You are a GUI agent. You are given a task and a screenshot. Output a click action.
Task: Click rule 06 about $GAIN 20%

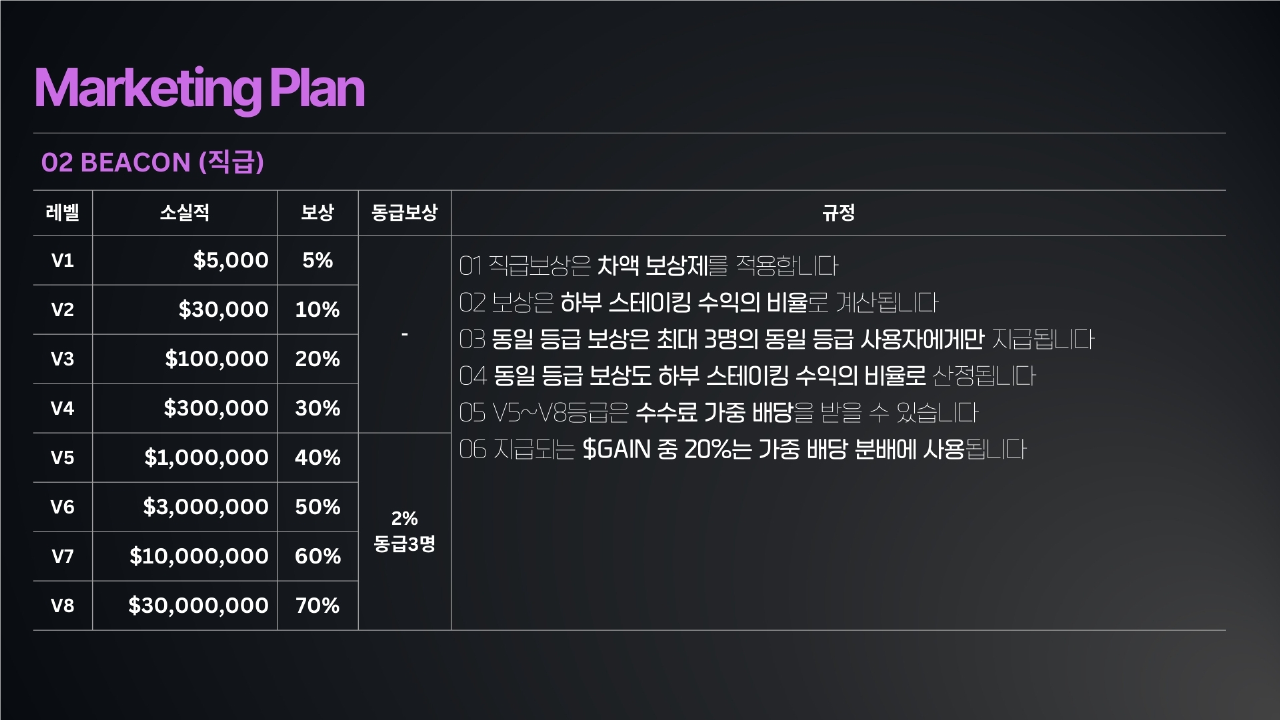point(743,450)
